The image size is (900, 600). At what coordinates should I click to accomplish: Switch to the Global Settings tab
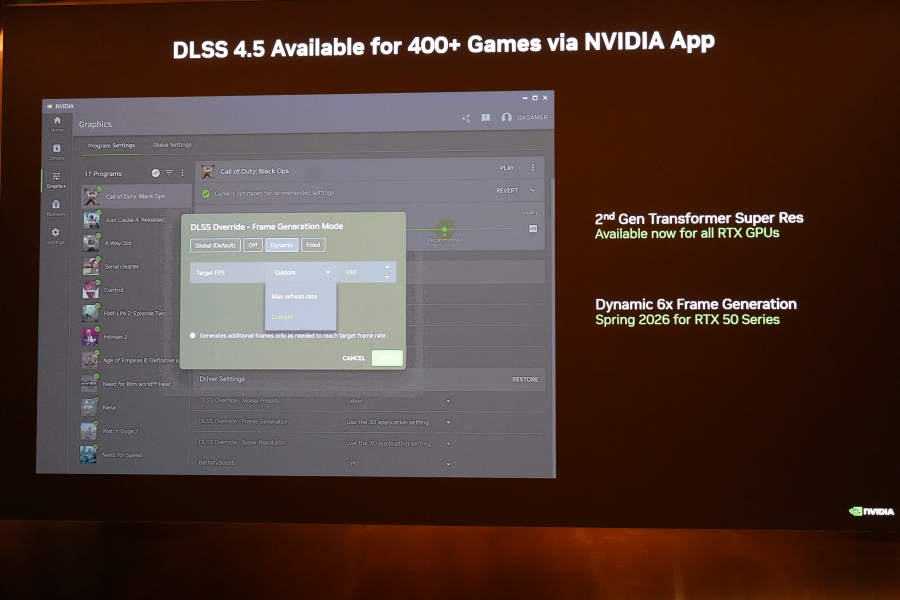pyautogui.click(x=172, y=145)
